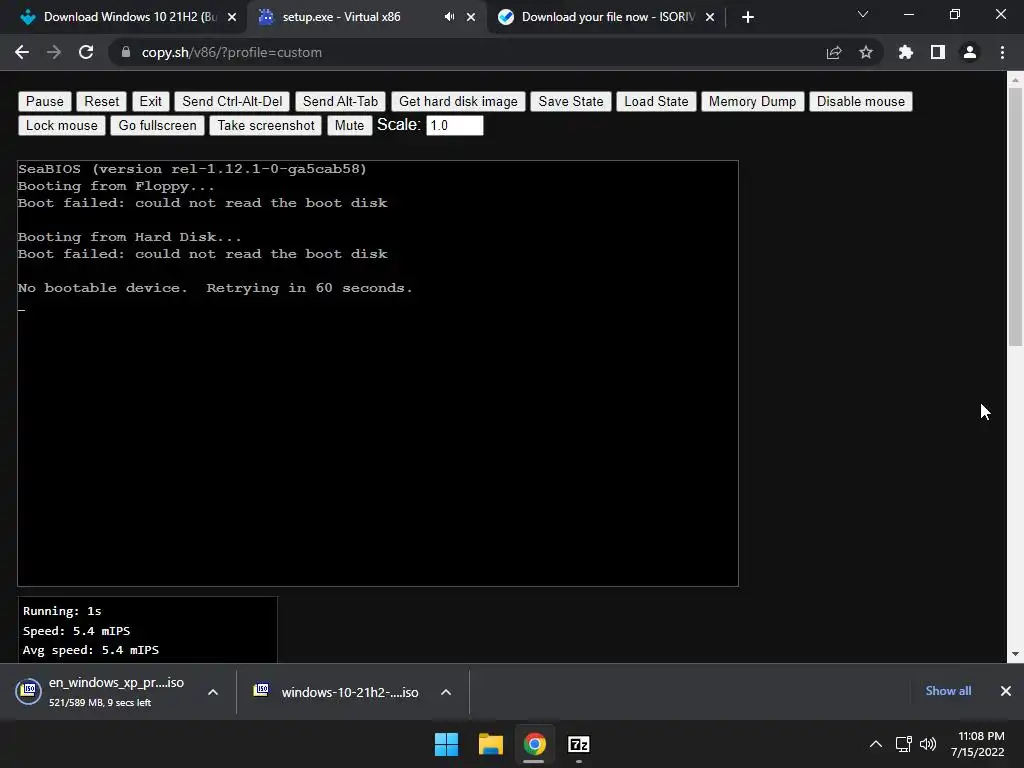This screenshot has height=768, width=1024.
Task: Open the network tray icon
Action: 904,744
